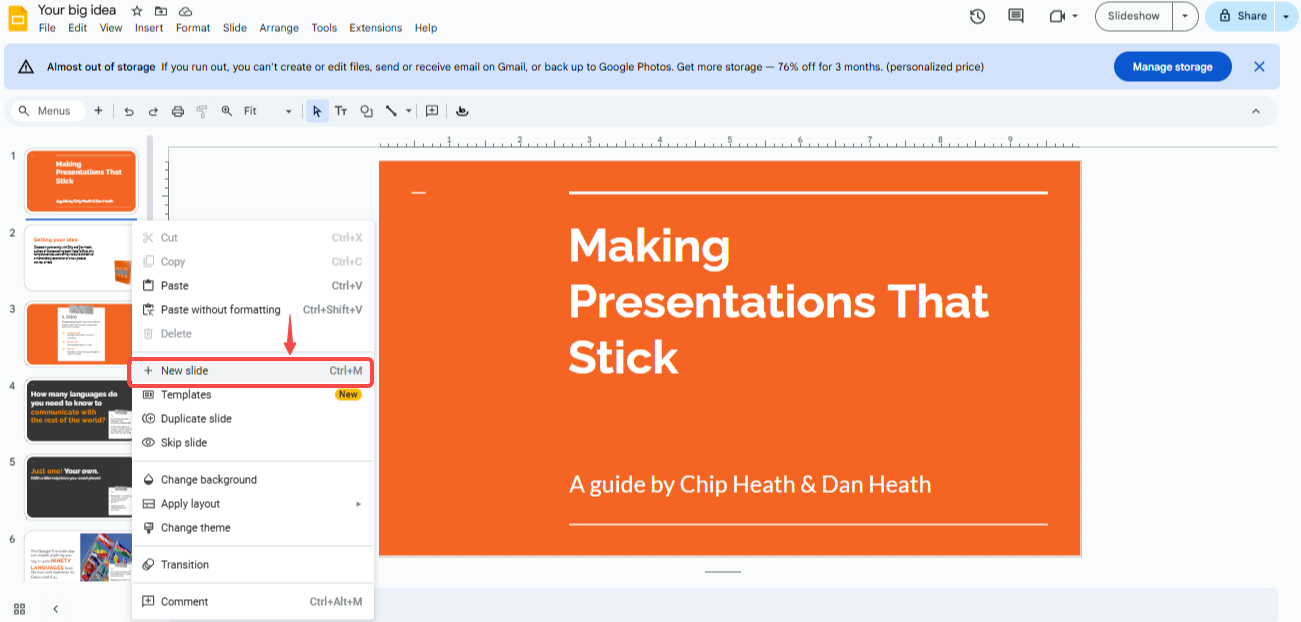The height and width of the screenshot is (622, 1301).
Task: Open the Slide menu
Action: click(x=234, y=28)
